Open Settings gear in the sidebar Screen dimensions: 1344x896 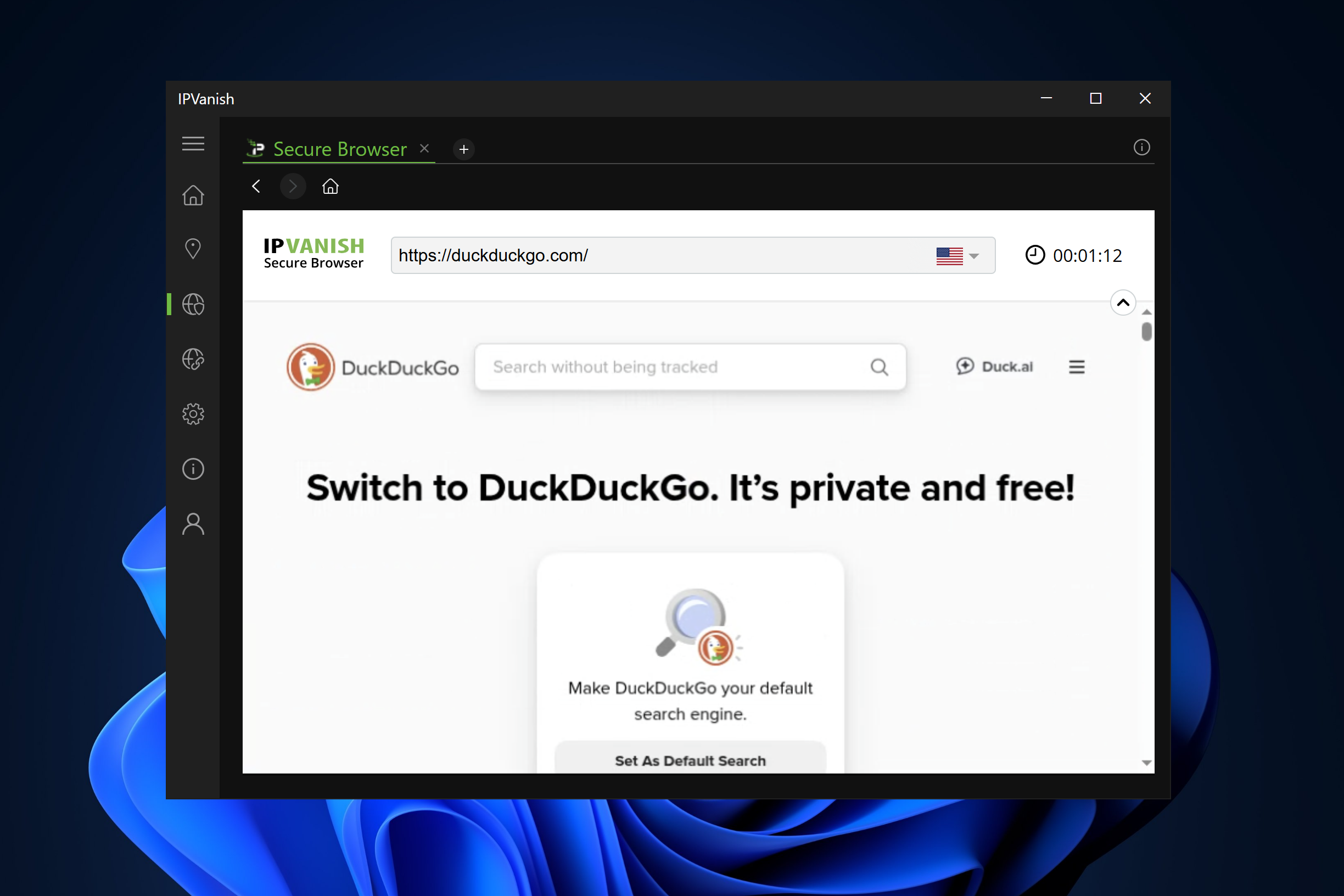pos(193,414)
